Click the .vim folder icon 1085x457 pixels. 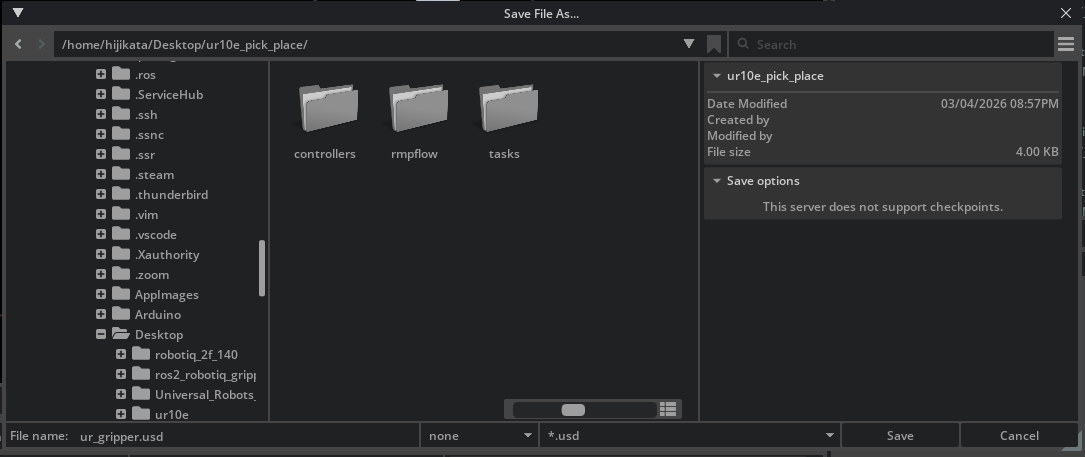click(x=121, y=215)
